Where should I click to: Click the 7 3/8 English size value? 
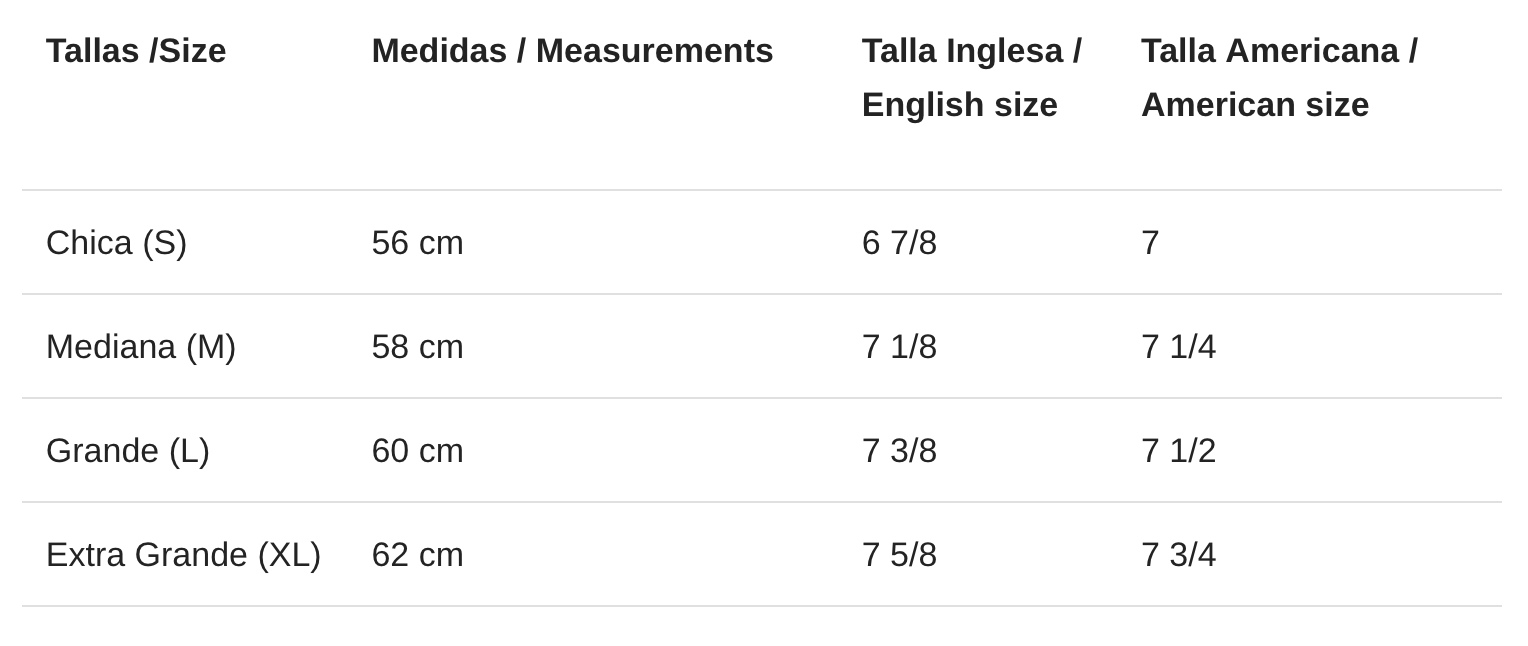pos(899,451)
